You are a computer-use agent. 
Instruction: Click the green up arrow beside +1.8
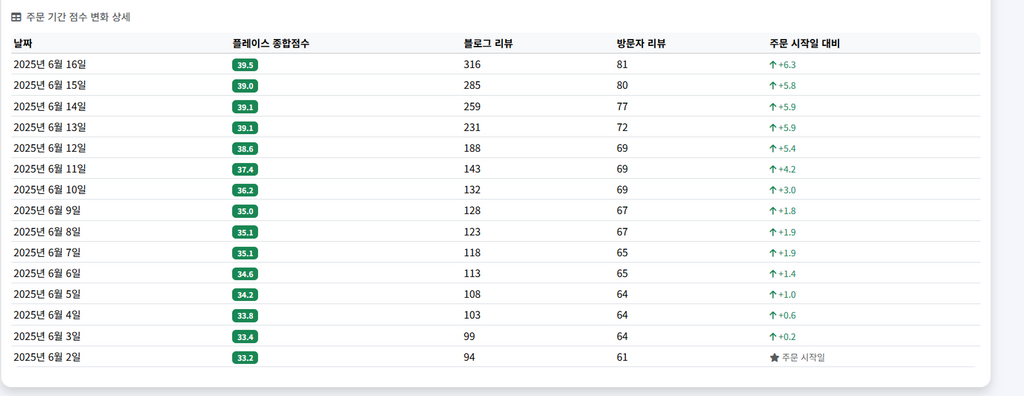pyautogui.click(x=773, y=211)
